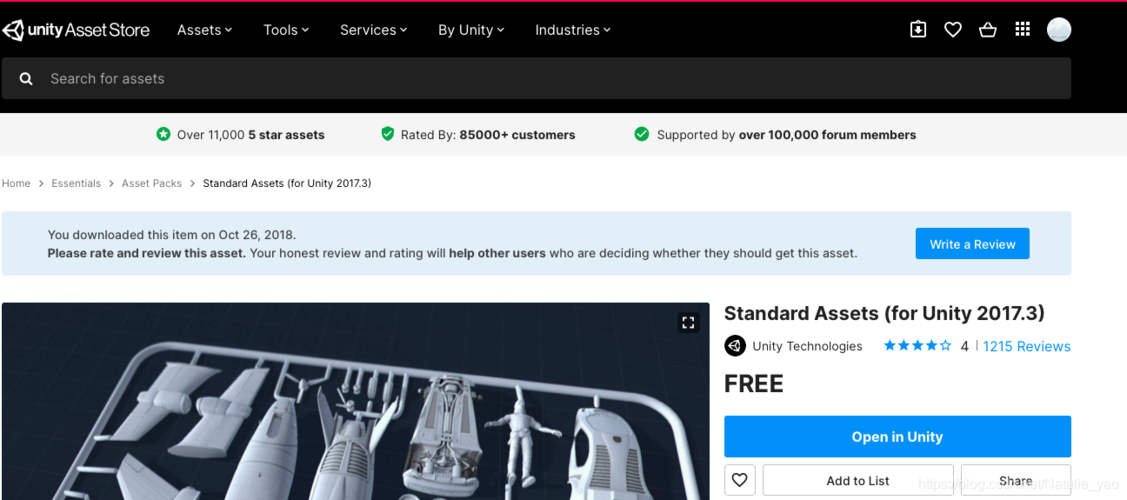Screen dimensions: 1127x500
Task: Click the green shield badge icon
Action: [387, 134]
